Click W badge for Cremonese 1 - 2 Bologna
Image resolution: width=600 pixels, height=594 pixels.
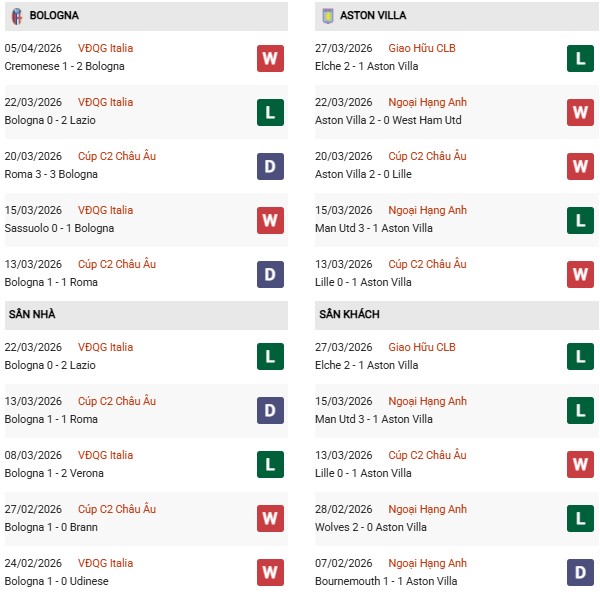click(270, 58)
